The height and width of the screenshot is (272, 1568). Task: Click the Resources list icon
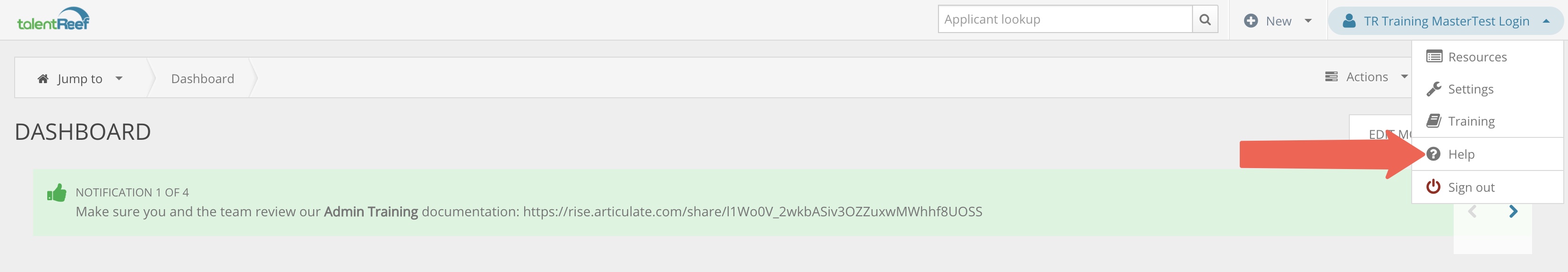(1434, 57)
